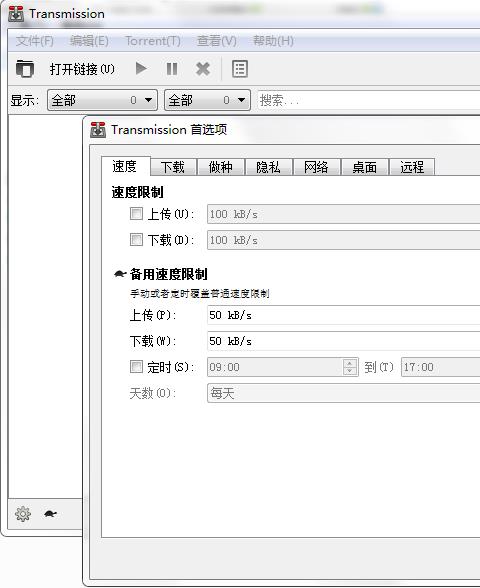The height and width of the screenshot is (588, 480).
Task: Open the Torrent(T) menu
Action: [153, 41]
